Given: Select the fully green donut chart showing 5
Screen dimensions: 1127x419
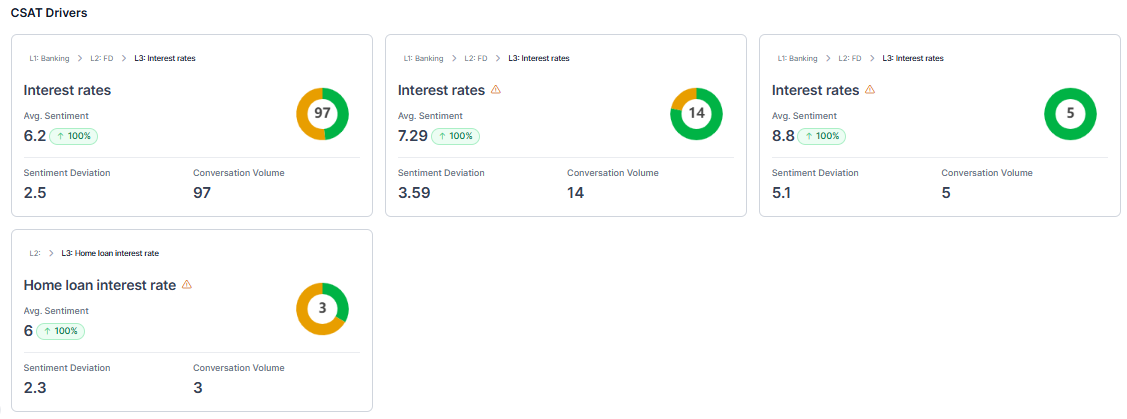Looking at the screenshot, I should point(1070,114).
